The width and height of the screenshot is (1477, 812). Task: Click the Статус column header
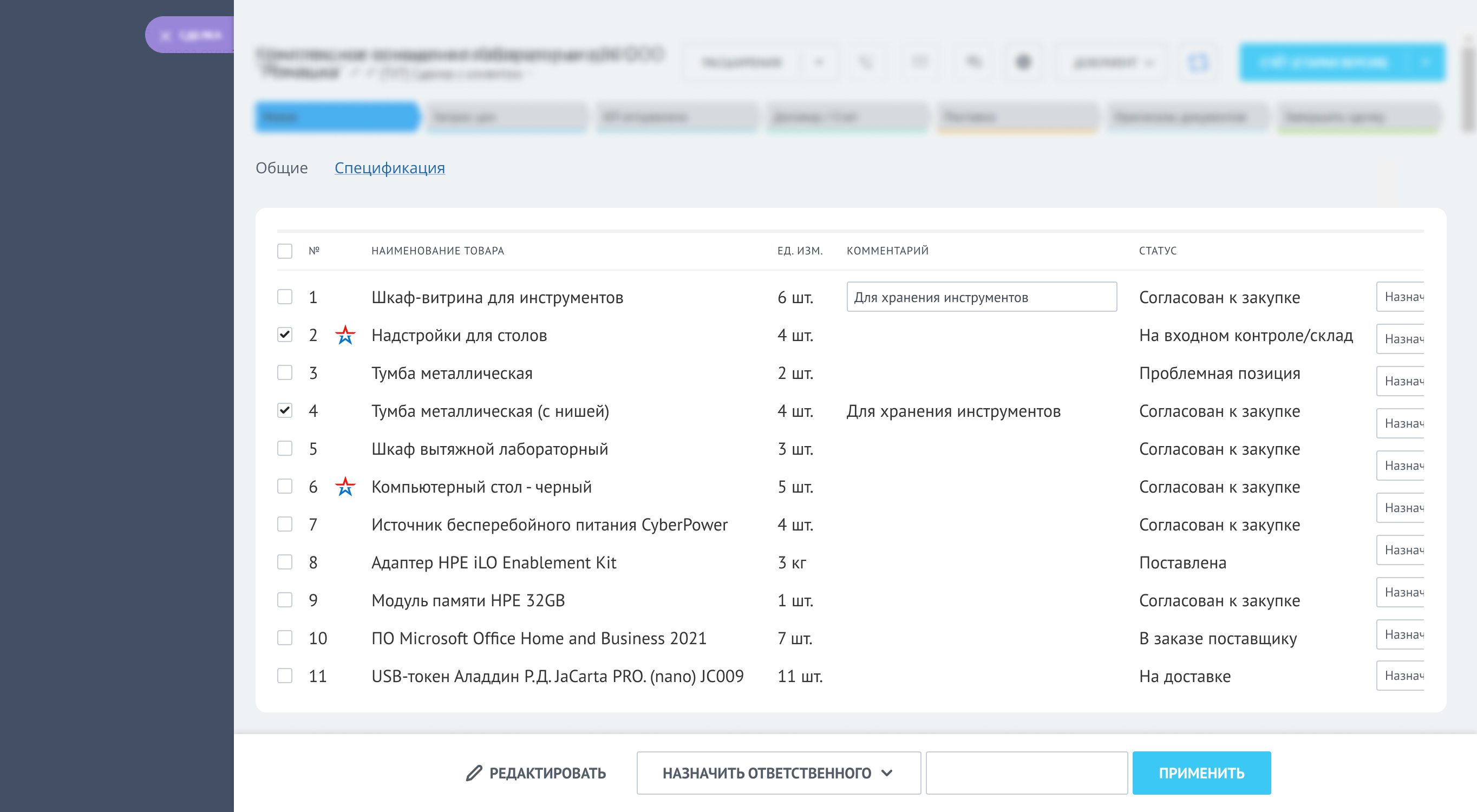(x=1157, y=251)
